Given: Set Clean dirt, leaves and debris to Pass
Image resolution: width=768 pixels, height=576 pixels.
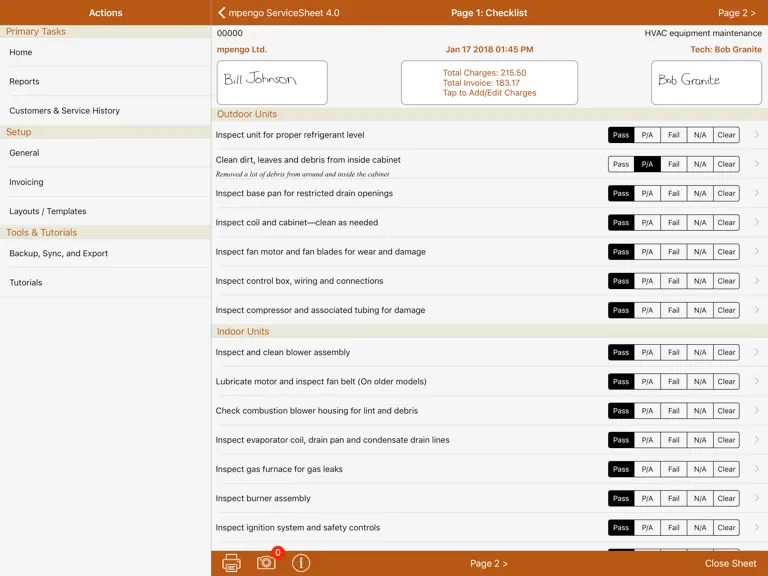Looking at the screenshot, I should coord(621,164).
